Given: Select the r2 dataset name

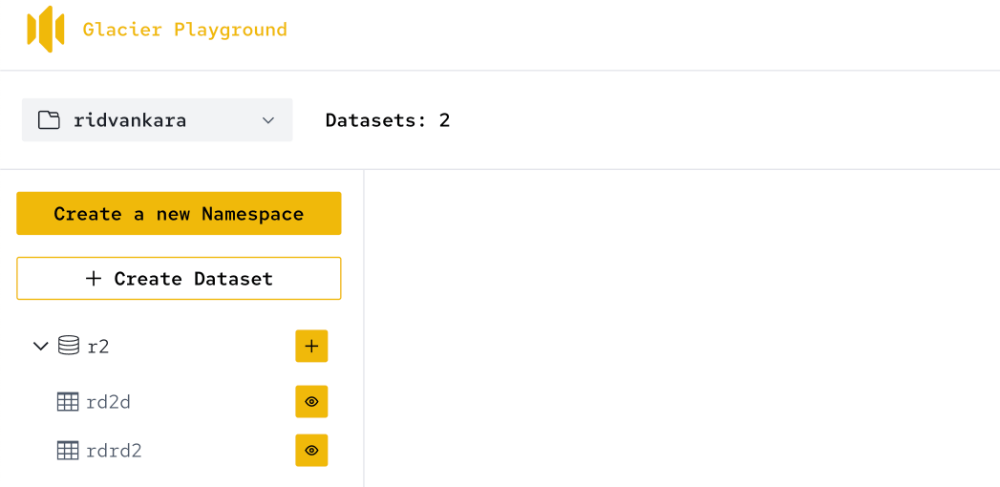Looking at the screenshot, I should (98, 346).
